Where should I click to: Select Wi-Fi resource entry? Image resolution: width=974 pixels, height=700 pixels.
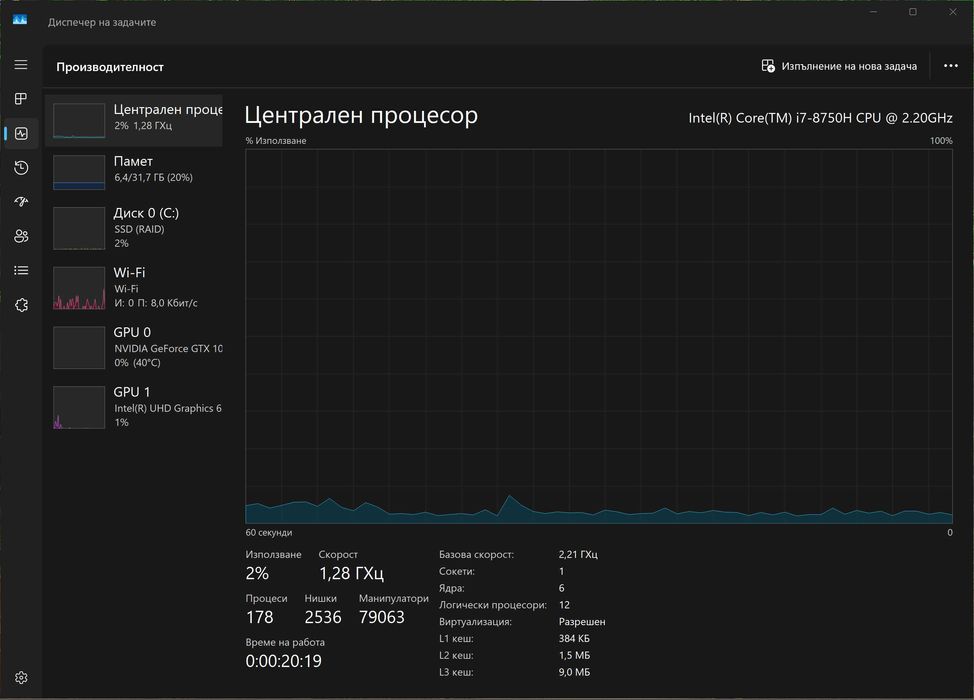134,288
